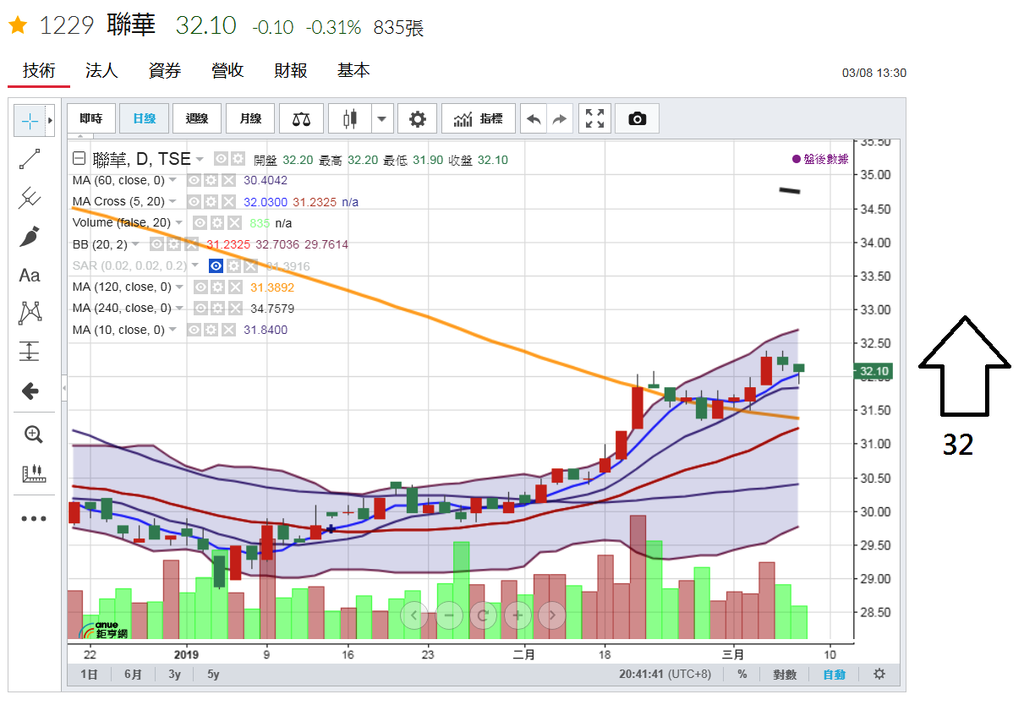Expand the Volume (false, 20) indicator menu
The width and height of the screenshot is (1024, 727).
178,223
